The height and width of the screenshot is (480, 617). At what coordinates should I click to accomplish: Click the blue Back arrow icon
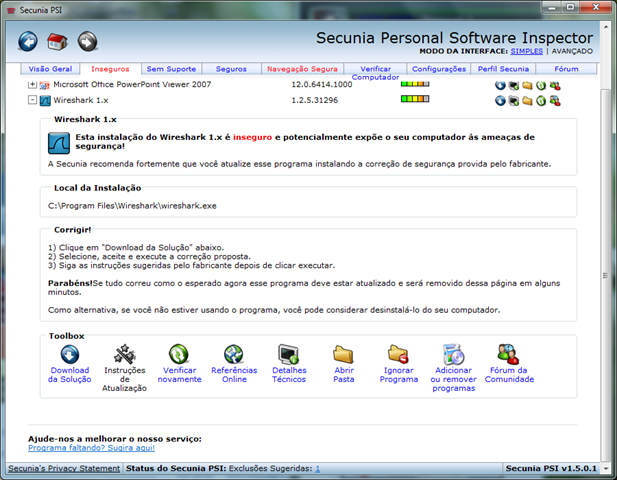click(28, 41)
